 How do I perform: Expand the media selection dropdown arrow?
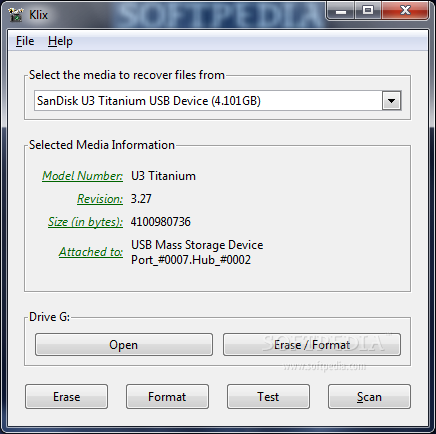click(391, 101)
